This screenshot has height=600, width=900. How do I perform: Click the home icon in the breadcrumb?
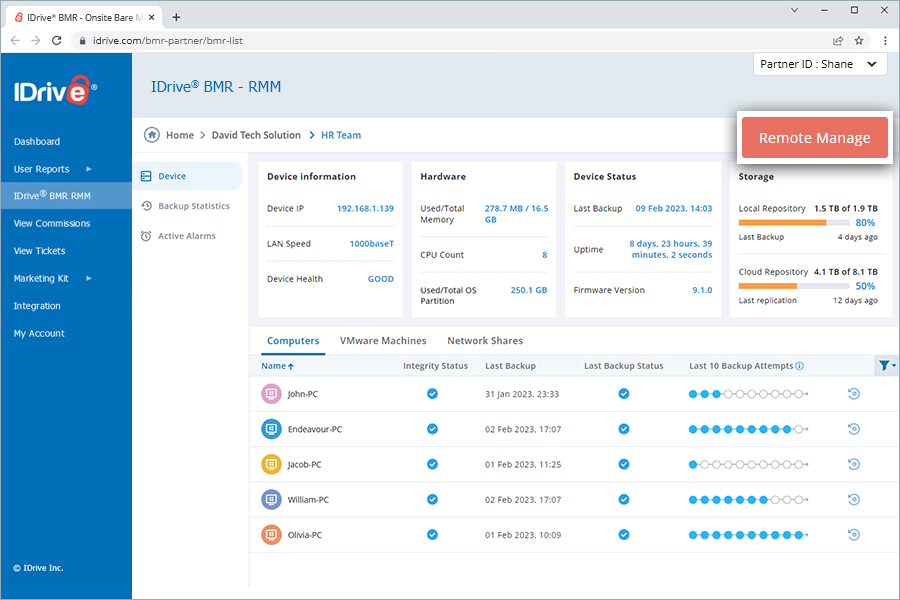(152, 135)
